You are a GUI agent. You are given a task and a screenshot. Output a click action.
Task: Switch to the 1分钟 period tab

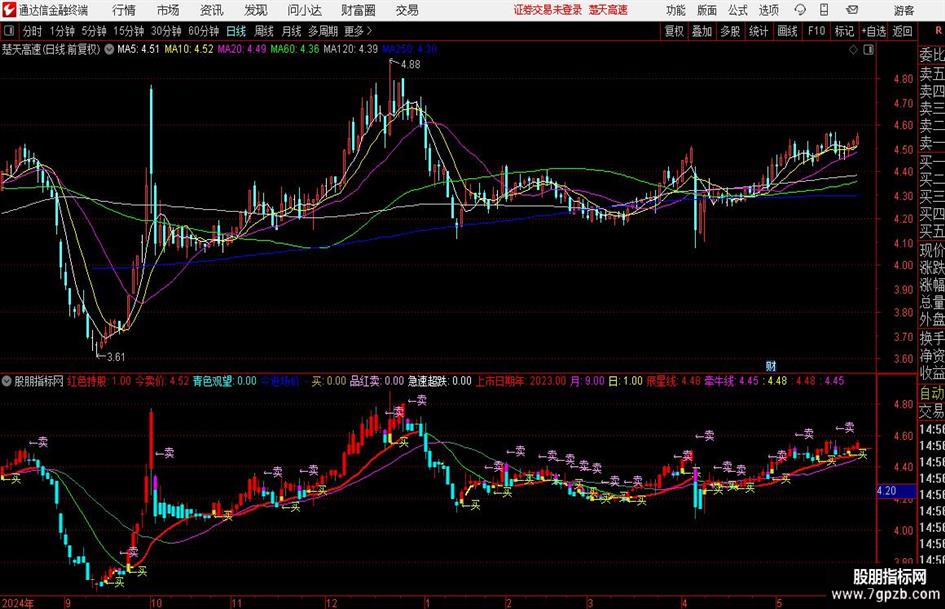click(x=62, y=31)
